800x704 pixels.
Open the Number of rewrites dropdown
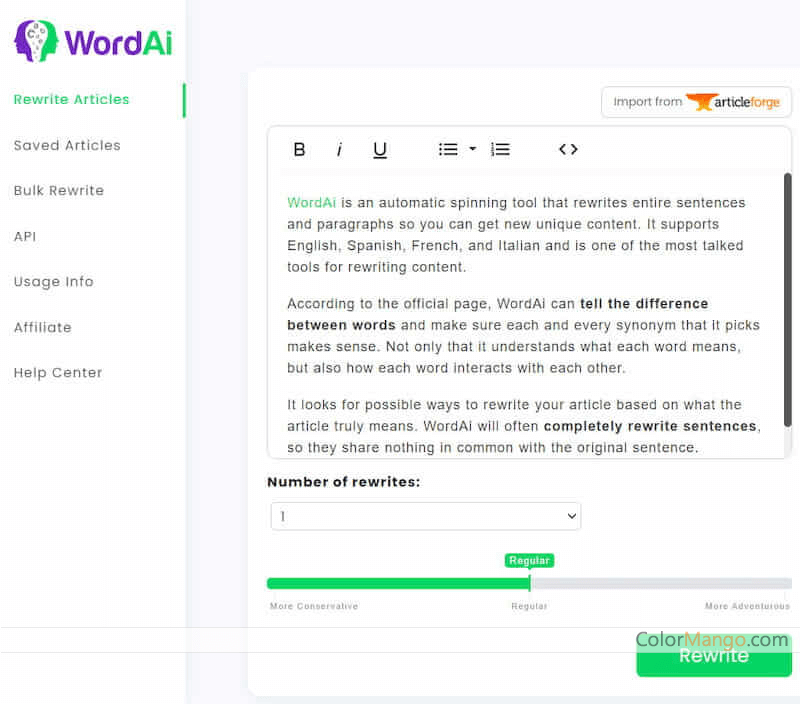tap(426, 516)
